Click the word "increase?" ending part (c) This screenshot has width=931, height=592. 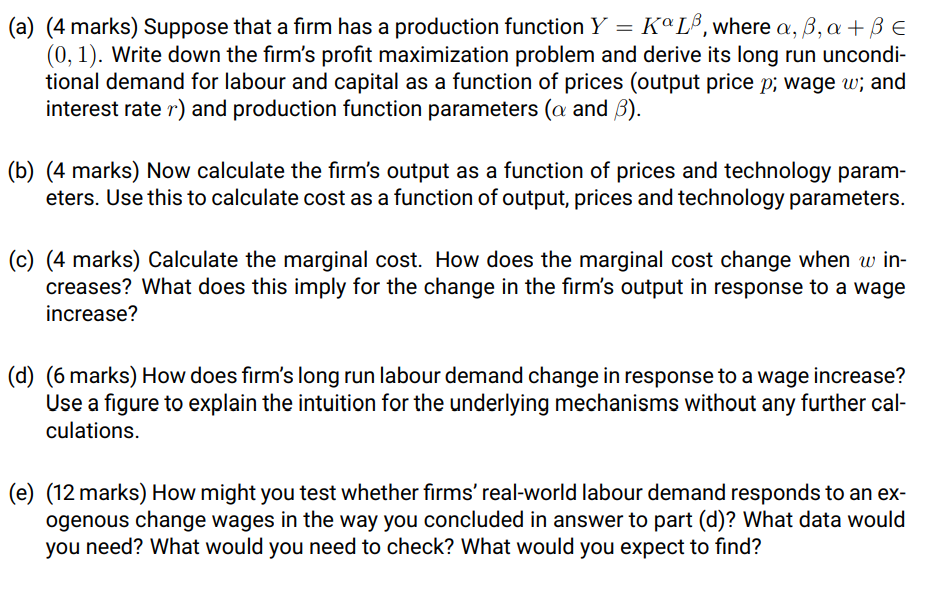point(92,314)
